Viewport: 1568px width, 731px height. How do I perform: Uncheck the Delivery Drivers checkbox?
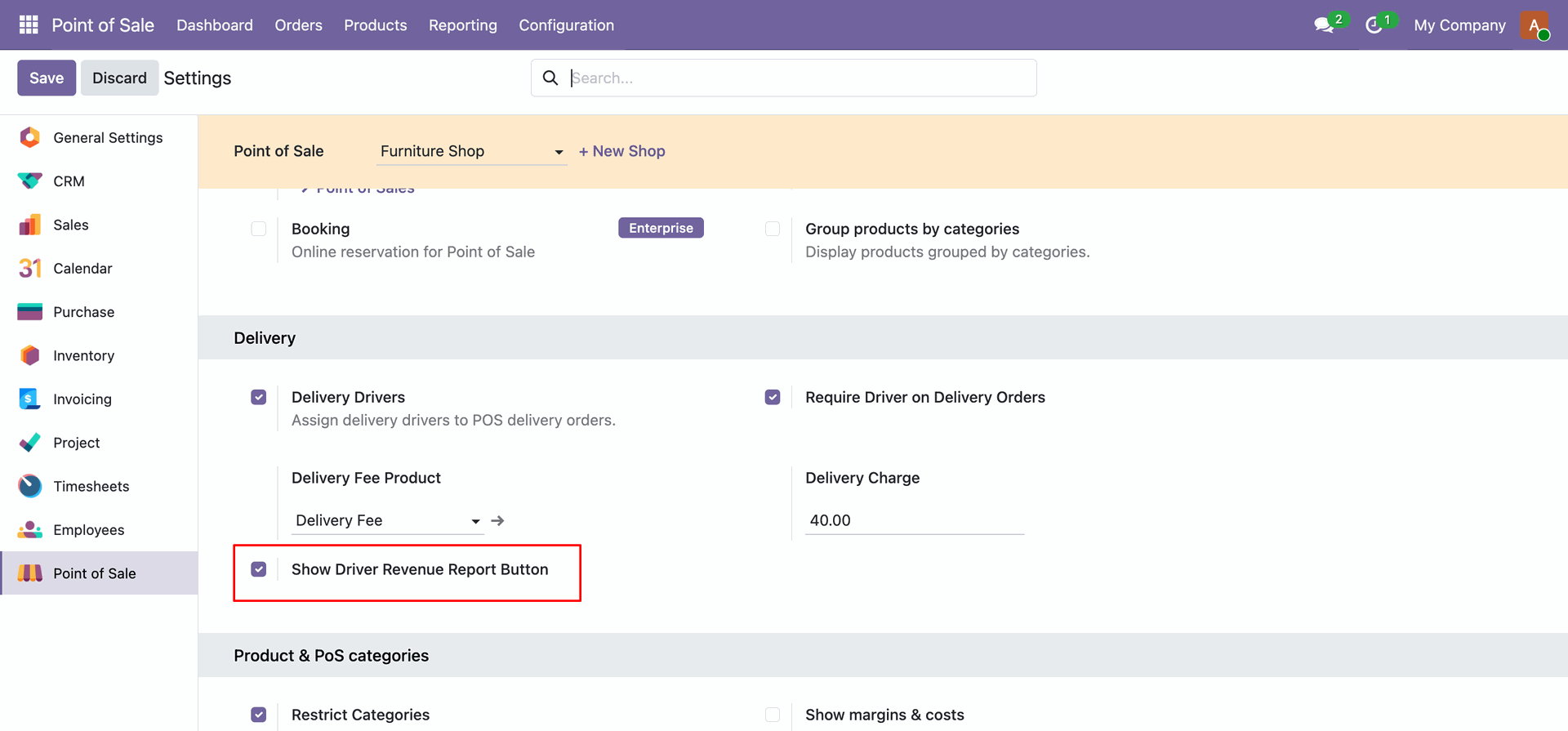(259, 397)
